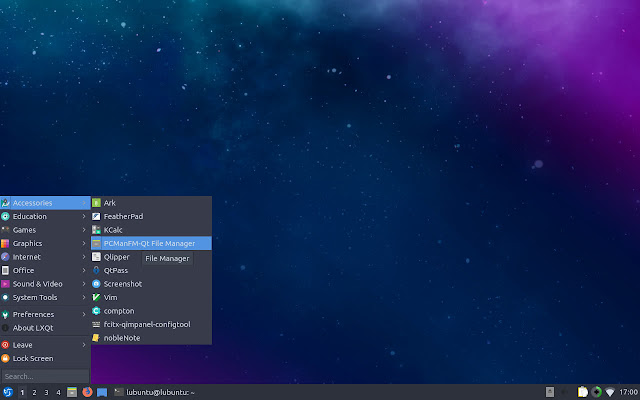
Task: Switch to virtual desktop 3
Action: pyautogui.click(x=46, y=392)
